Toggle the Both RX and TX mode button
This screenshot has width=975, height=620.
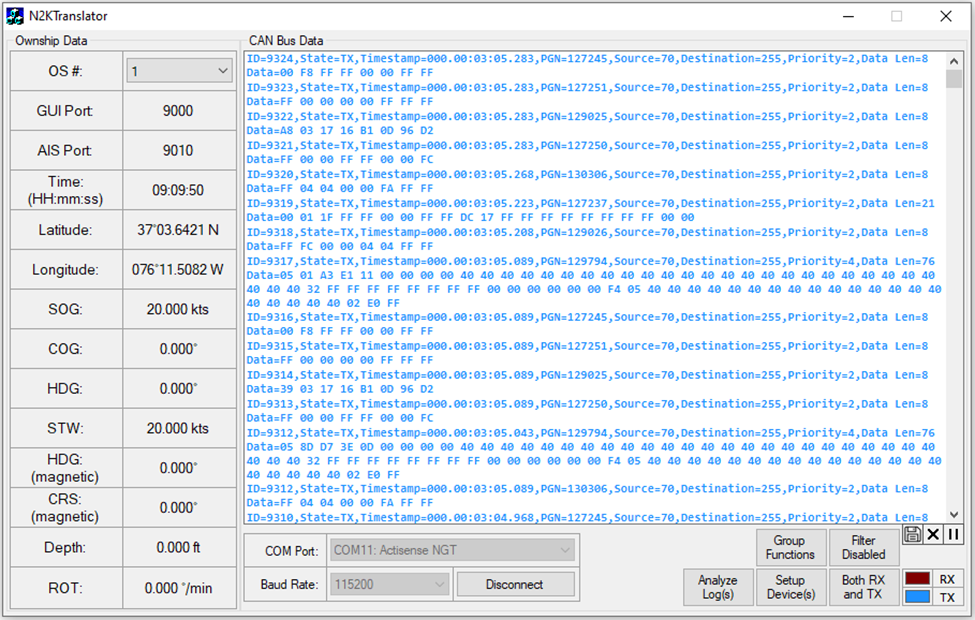tap(863, 587)
